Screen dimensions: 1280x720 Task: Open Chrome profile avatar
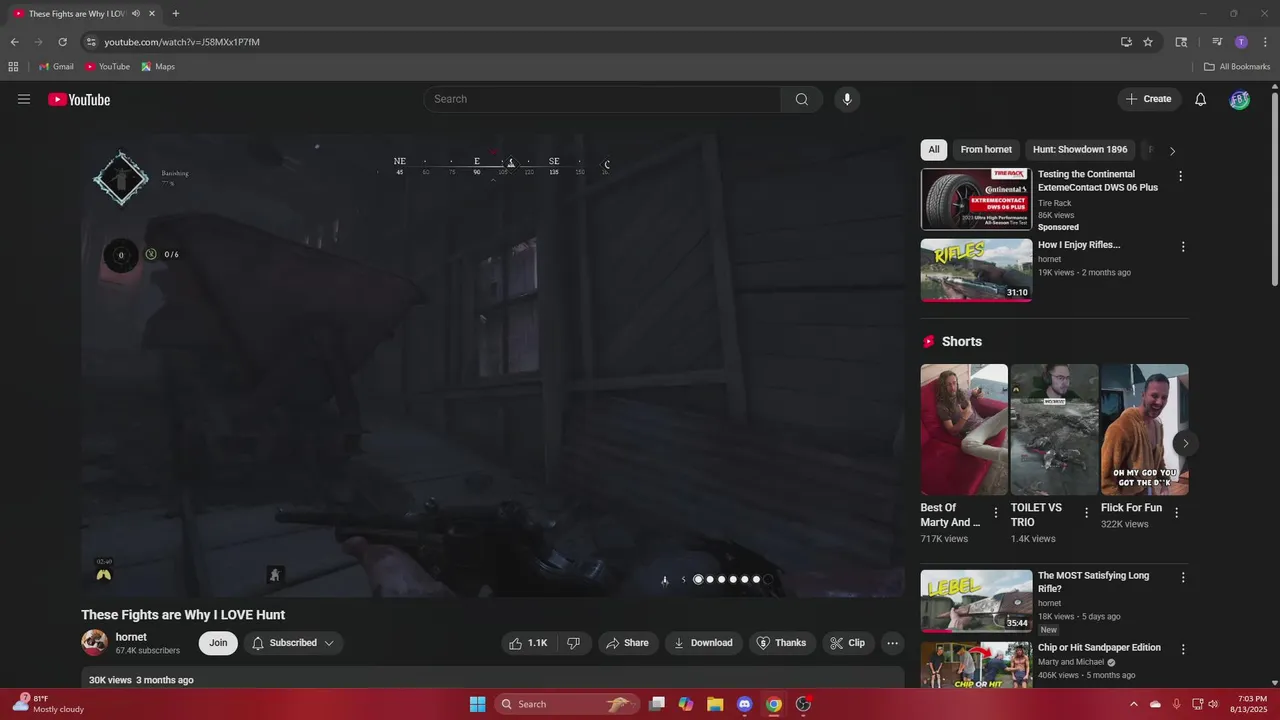1241,42
